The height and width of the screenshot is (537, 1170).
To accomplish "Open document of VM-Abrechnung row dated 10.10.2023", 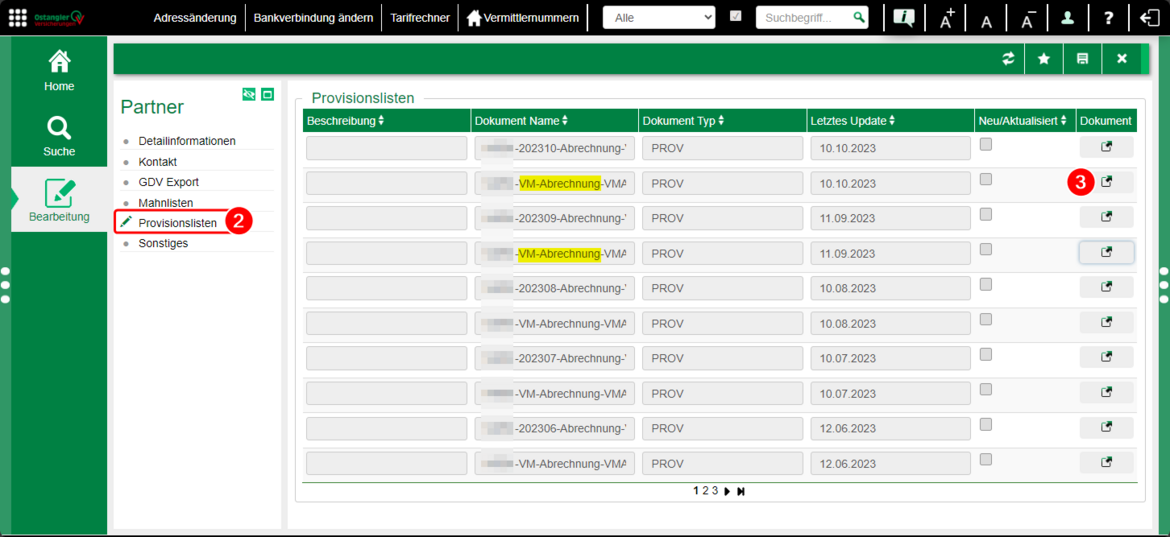I will point(1107,182).
